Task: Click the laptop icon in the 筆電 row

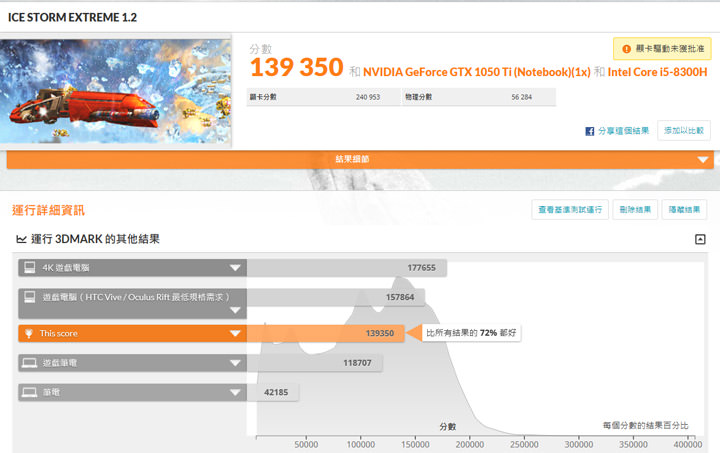Action: click(x=29, y=392)
